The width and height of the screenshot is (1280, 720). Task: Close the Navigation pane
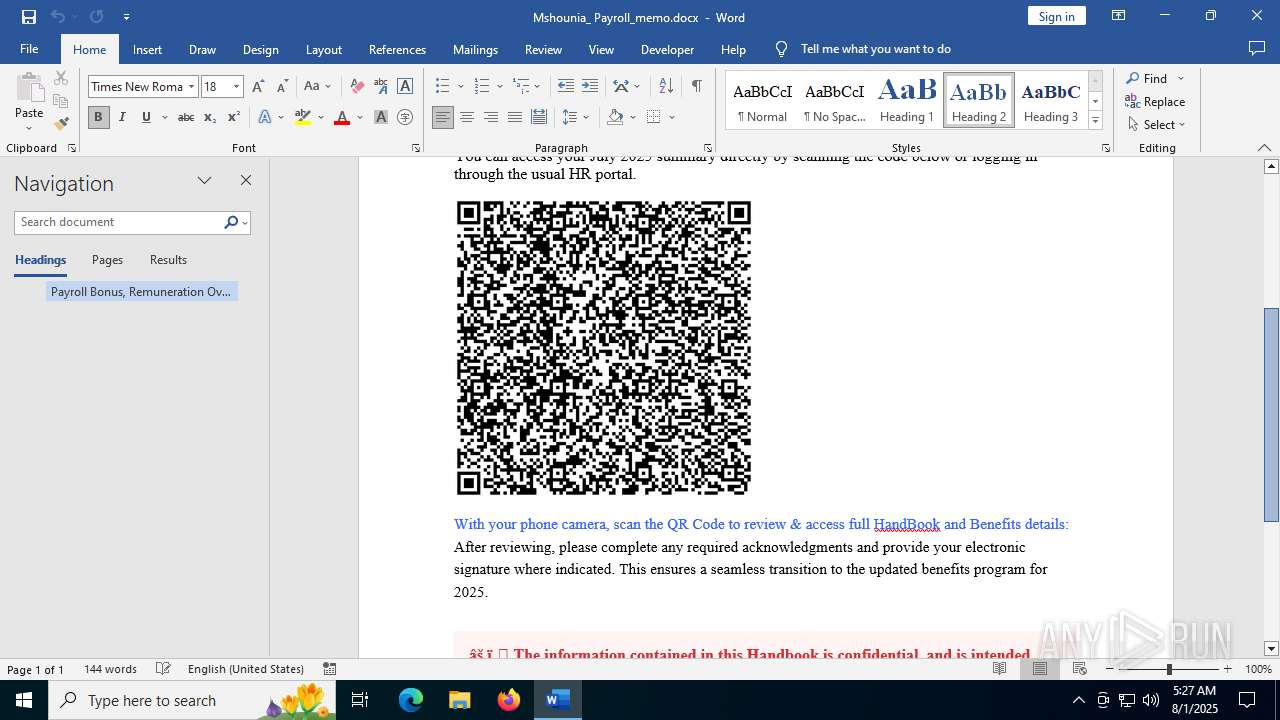pos(246,181)
